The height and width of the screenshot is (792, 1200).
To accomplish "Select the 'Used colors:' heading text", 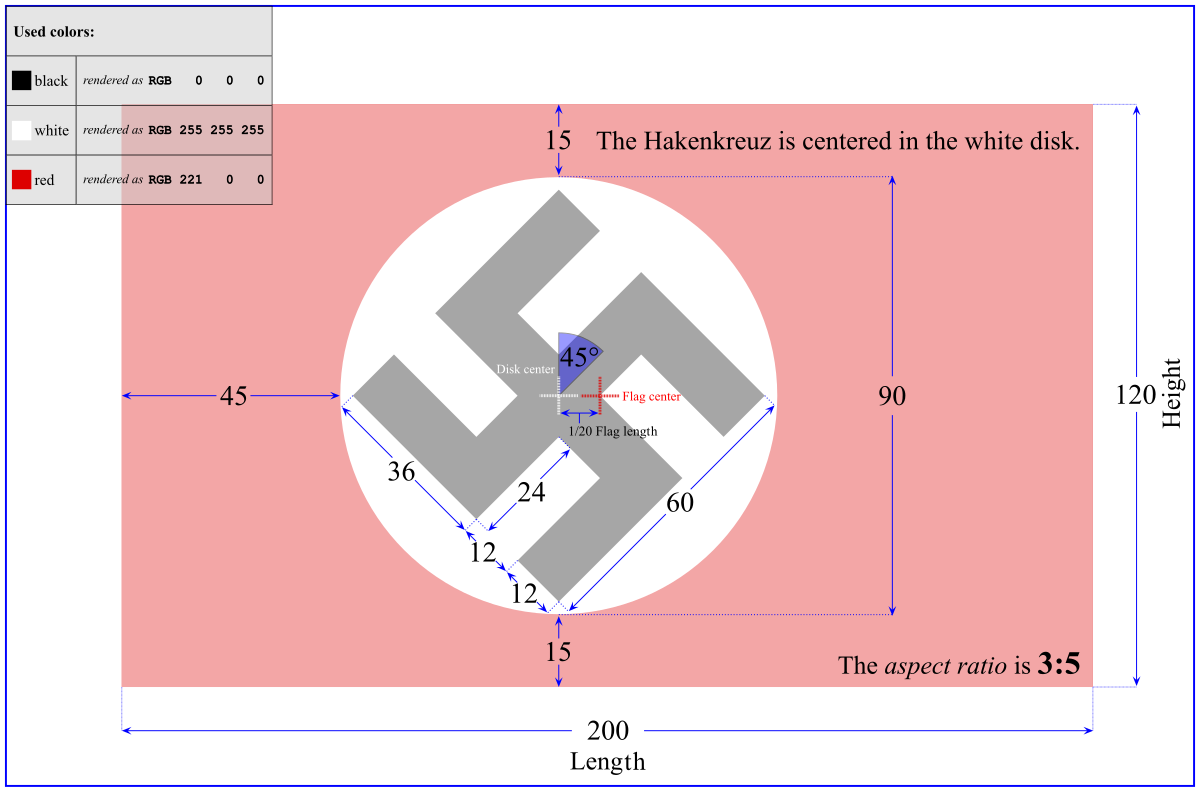I will pyautogui.click(x=54, y=31).
